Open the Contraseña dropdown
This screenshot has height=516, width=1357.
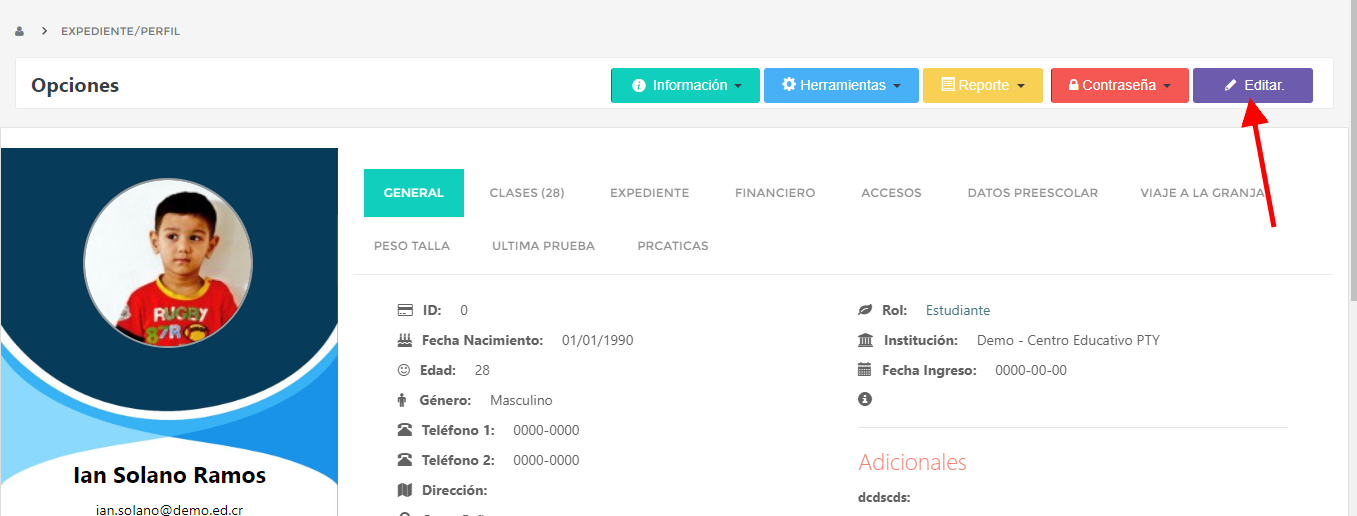point(1120,85)
